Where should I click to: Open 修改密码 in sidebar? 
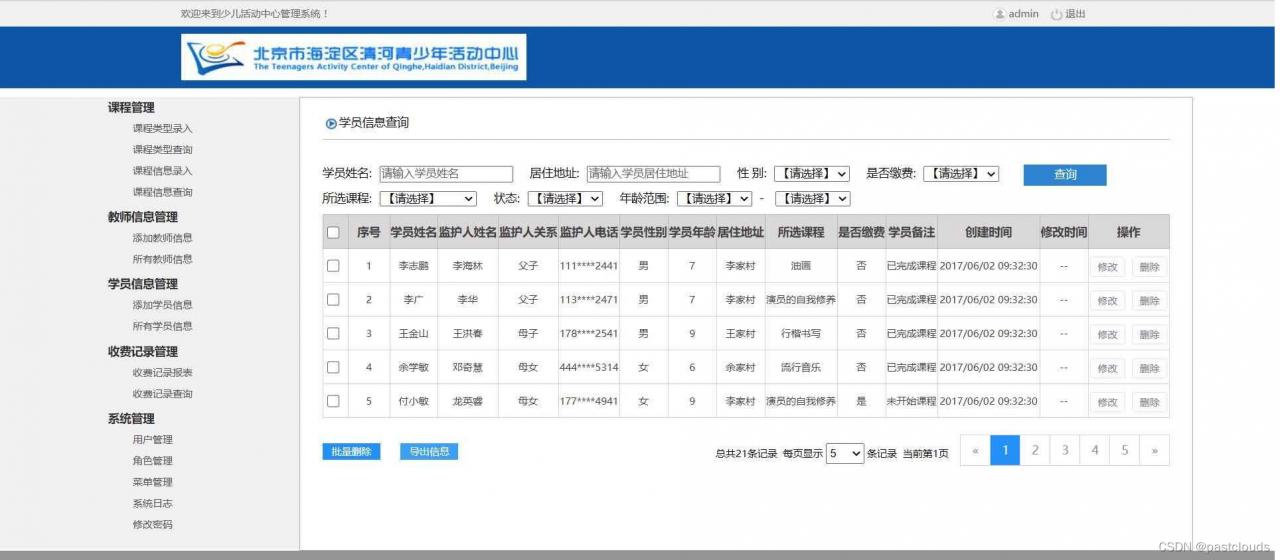click(x=152, y=524)
